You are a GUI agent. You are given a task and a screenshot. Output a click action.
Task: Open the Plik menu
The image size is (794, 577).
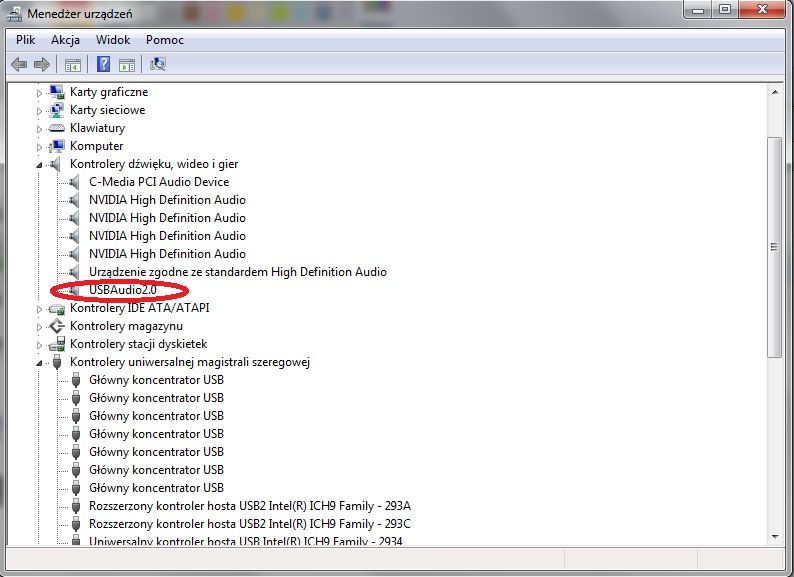(x=25, y=40)
